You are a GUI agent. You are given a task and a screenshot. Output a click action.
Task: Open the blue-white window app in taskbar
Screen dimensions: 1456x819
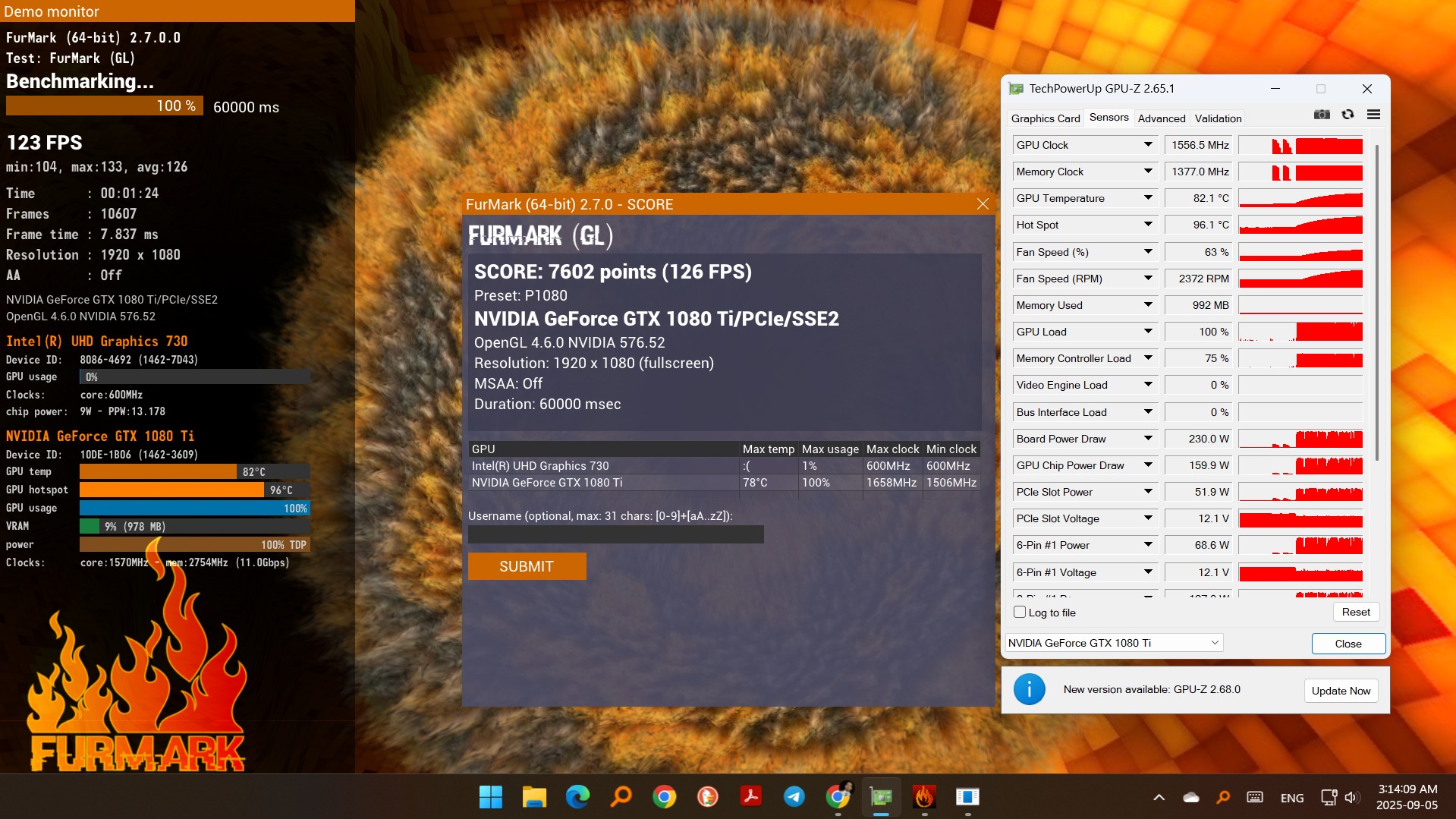(x=967, y=797)
